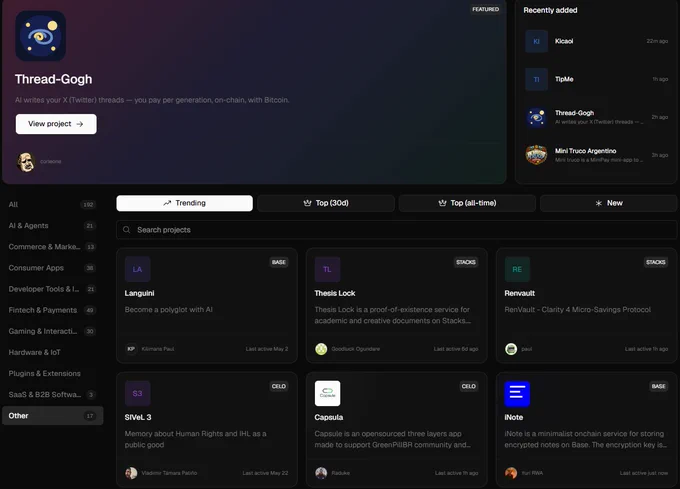Screen dimensions: 680x489
Task: Click the SIVeL 3 S3 project icon
Action: (137, 393)
